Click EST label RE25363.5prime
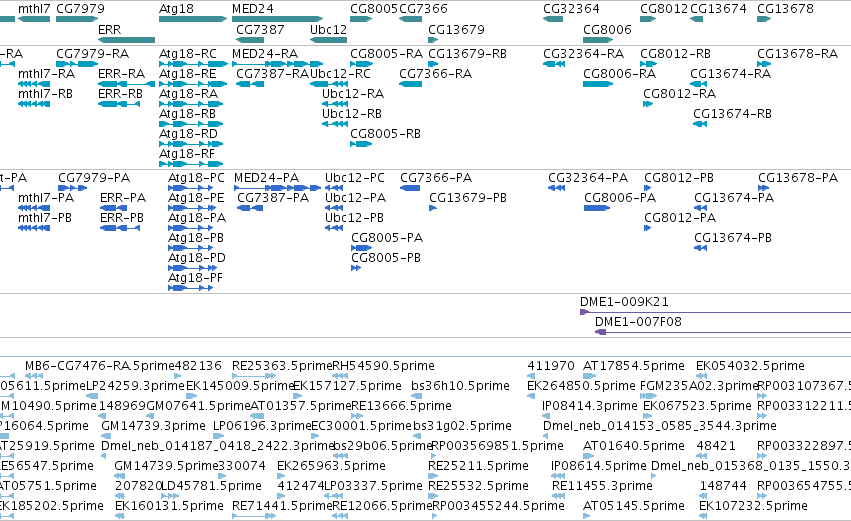Image resolution: width=851 pixels, height=521 pixels. pyautogui.click(x=282, y=366)
